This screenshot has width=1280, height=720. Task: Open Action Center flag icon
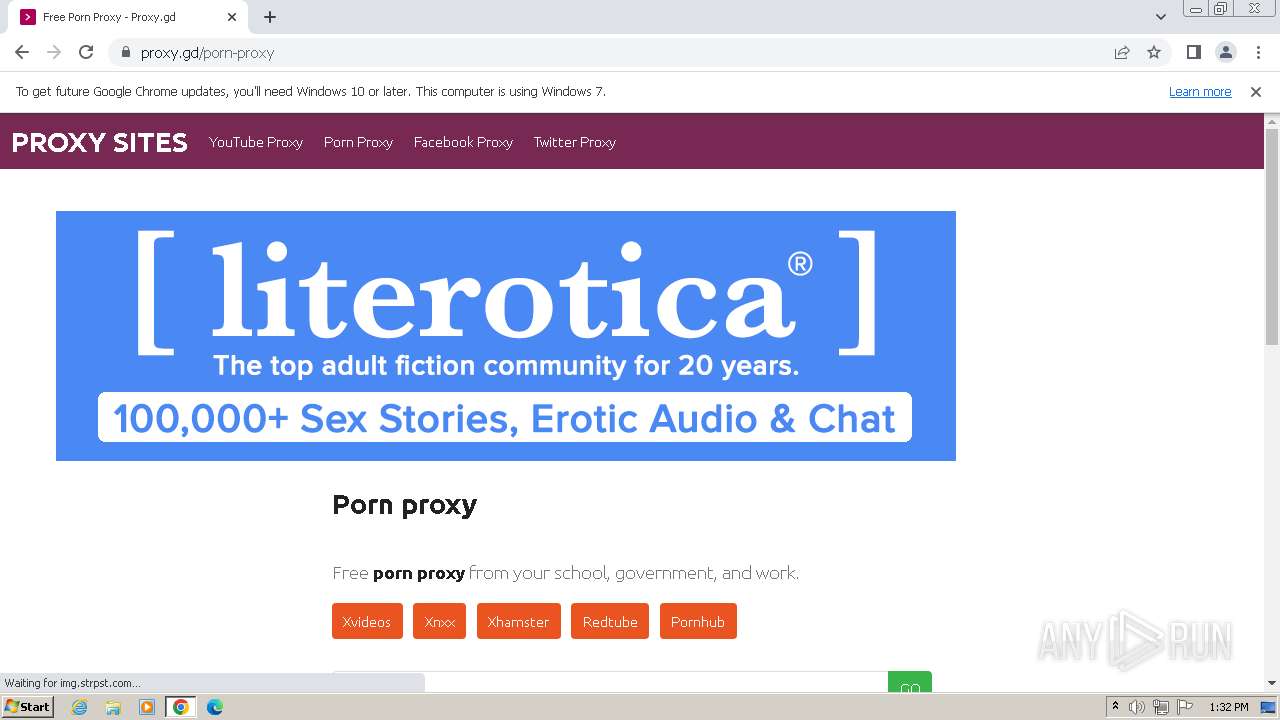coord(1185,707)
